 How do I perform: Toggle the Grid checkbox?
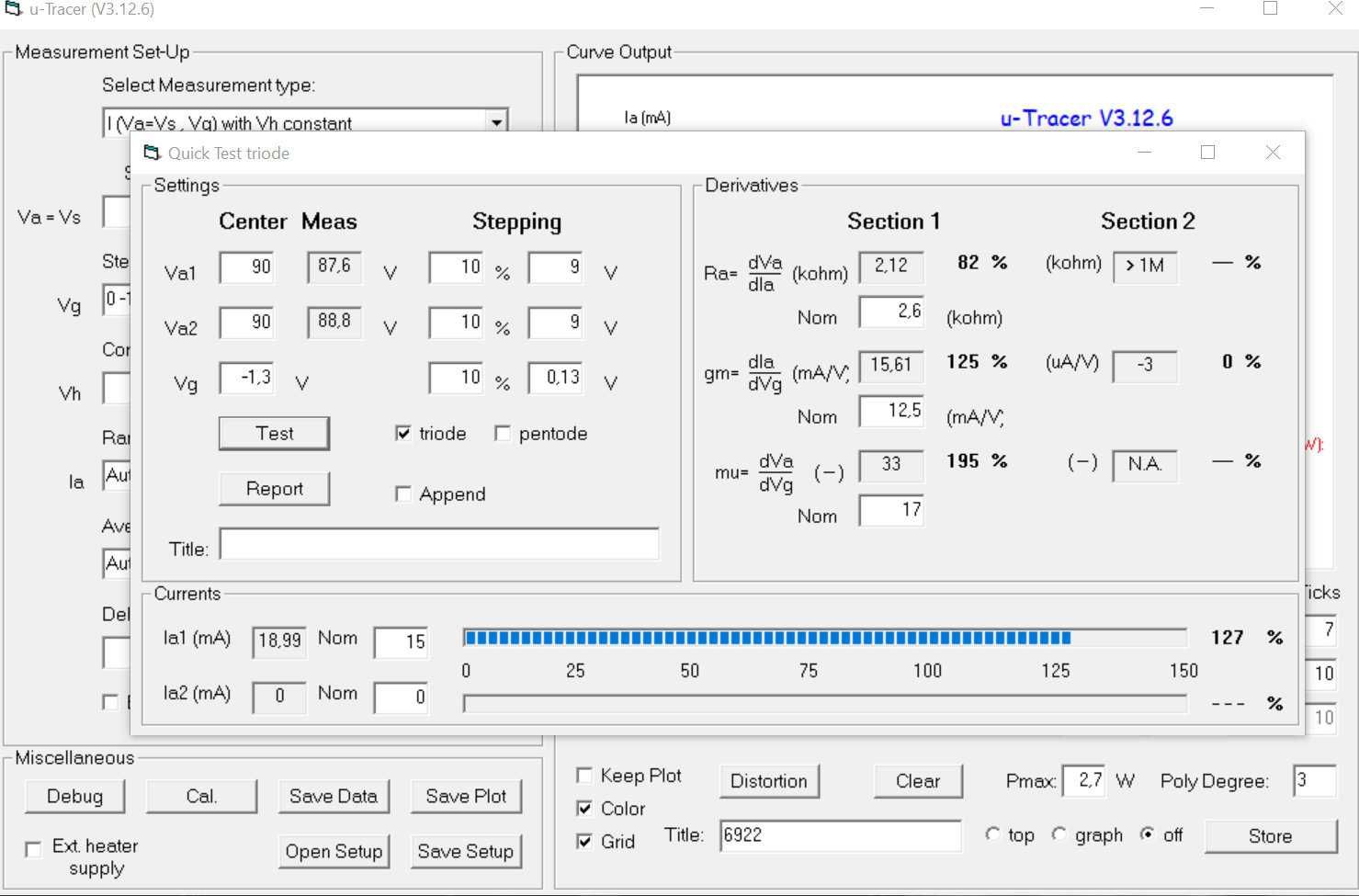584,841
